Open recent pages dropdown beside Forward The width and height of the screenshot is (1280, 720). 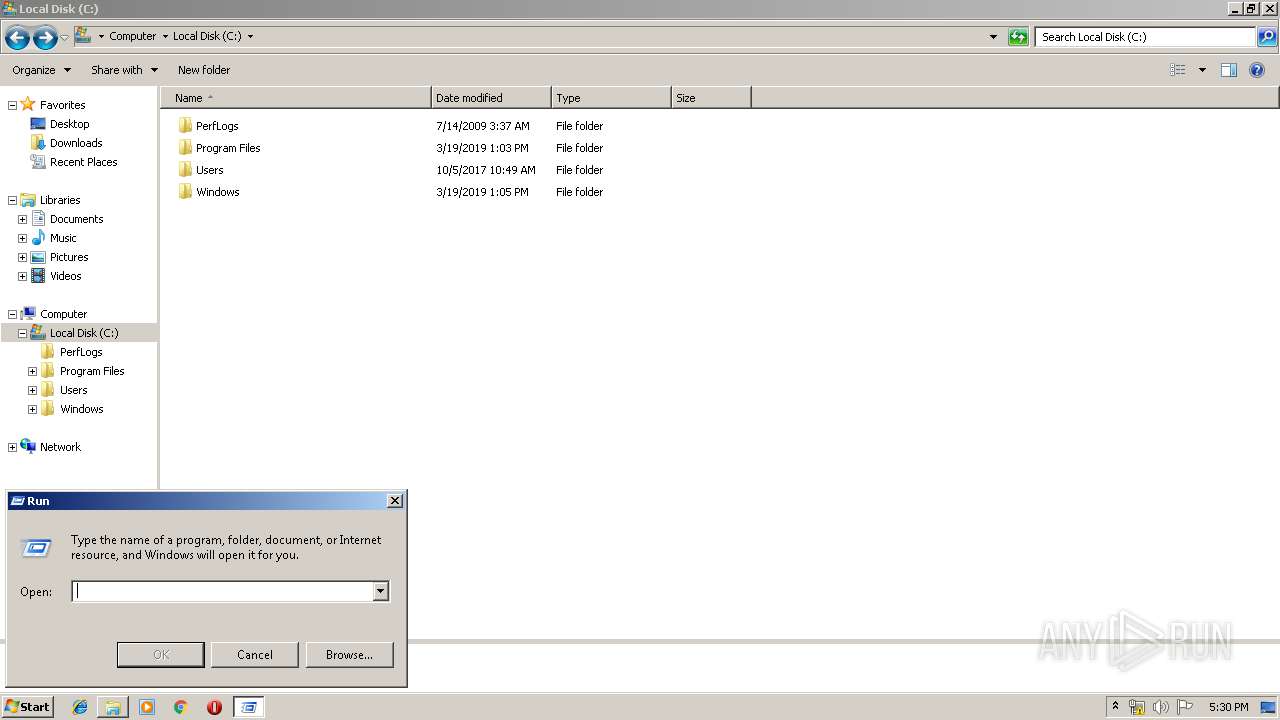[x=64, y=38]
